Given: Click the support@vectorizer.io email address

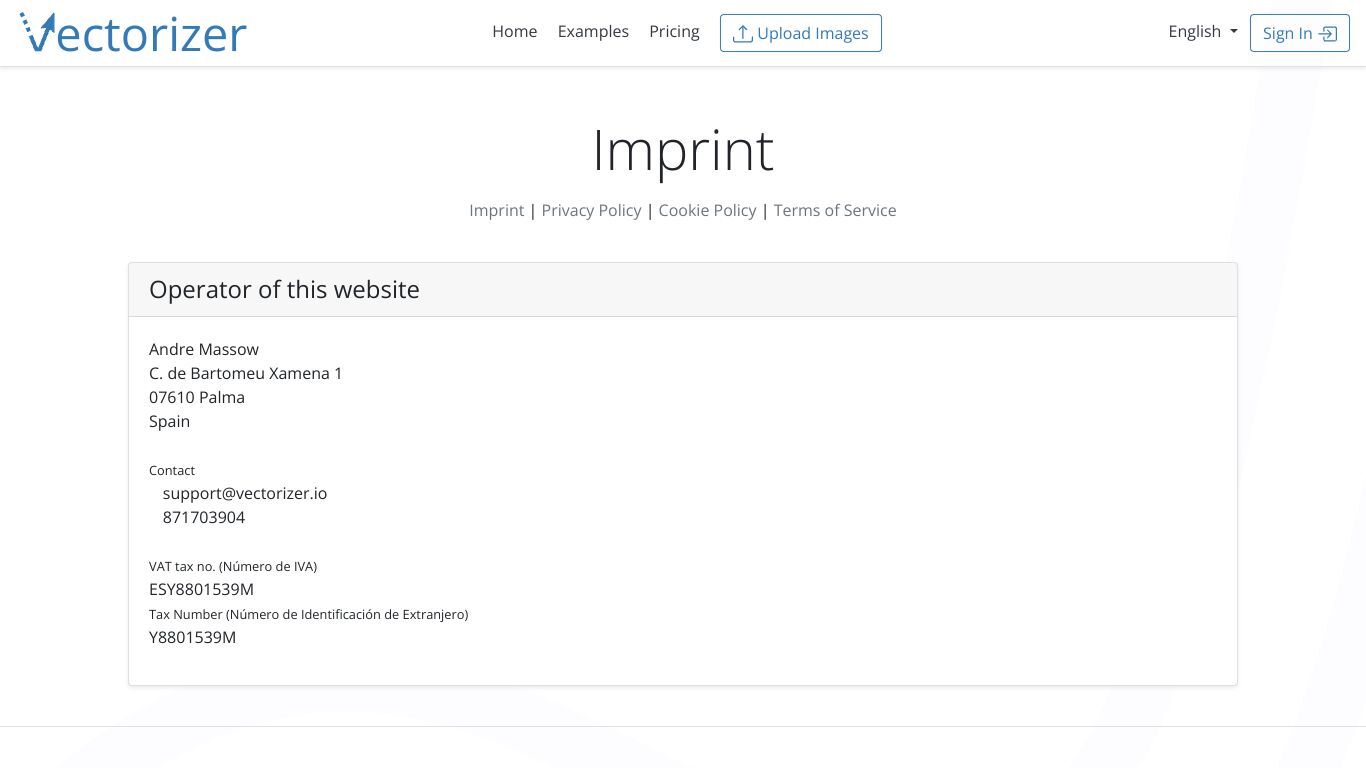Looking at the screenshot, I should (245, 493).
